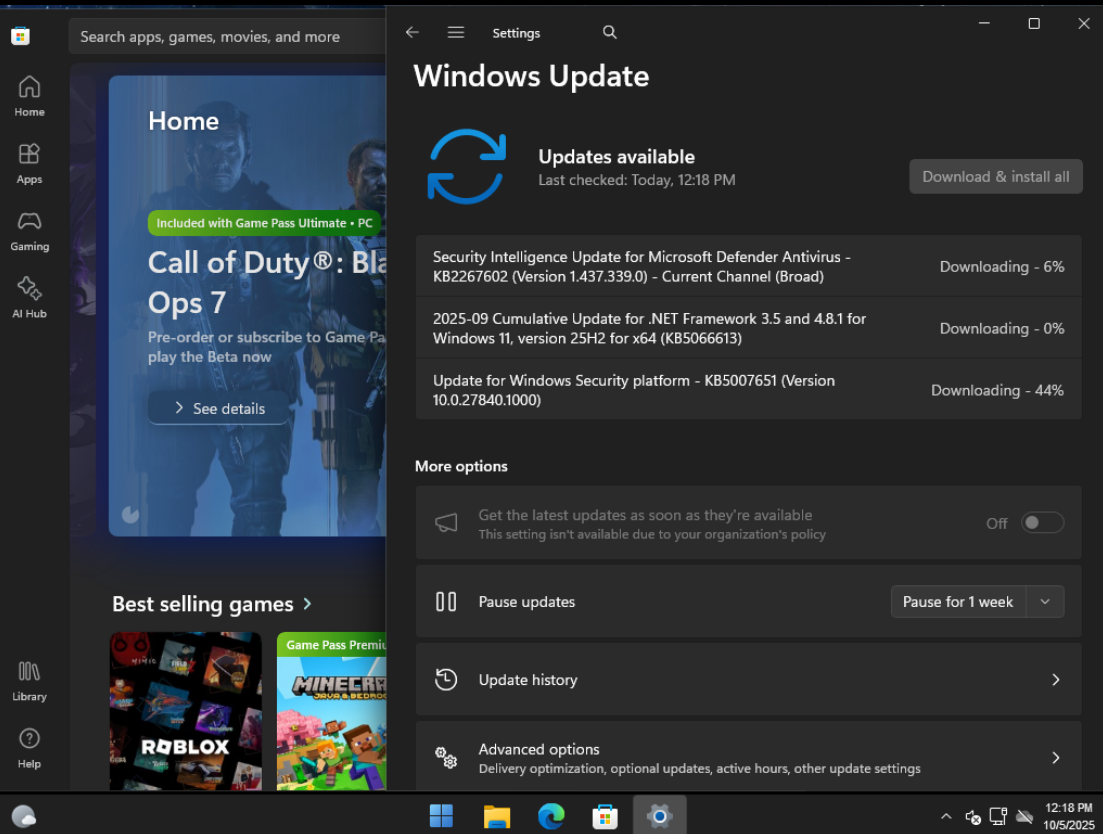Open Library in Microsoft Store sidebar
The width and height of the screenshot is (1103, 834).
(29, 681)
